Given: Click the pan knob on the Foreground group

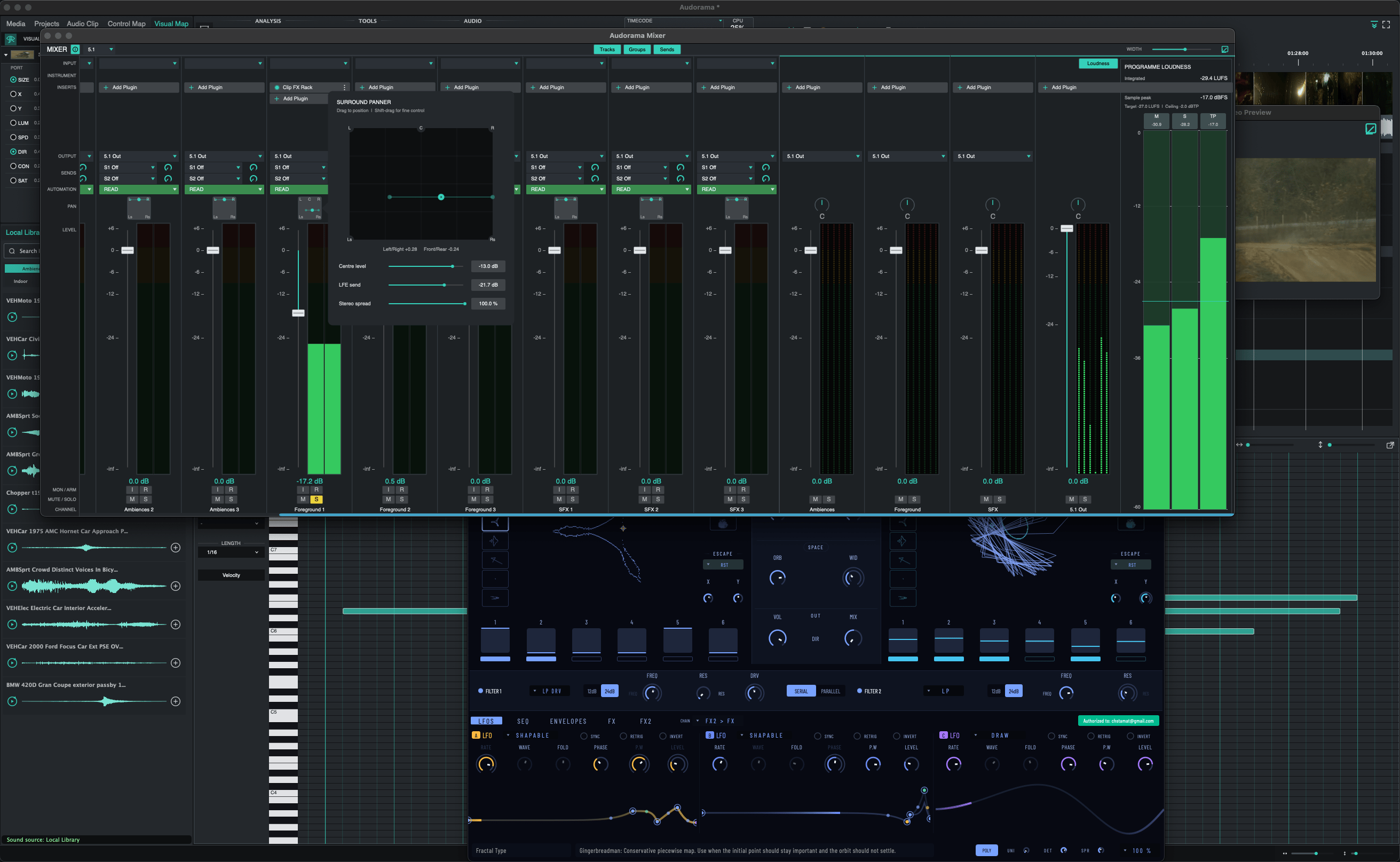Looking at the screenshot, I should click(907, 204).
